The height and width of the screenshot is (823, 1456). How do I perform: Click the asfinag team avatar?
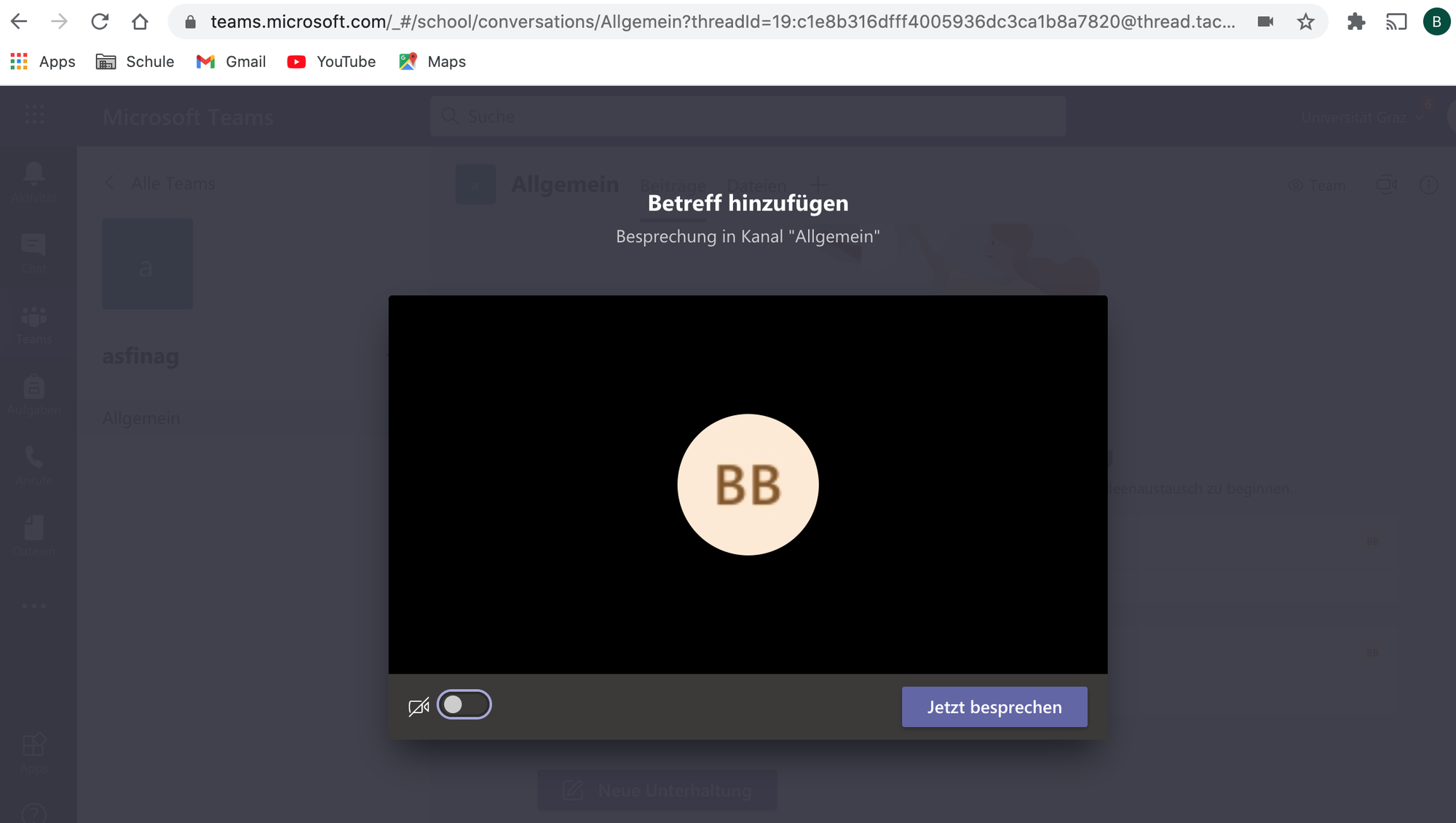pos(148,264)
